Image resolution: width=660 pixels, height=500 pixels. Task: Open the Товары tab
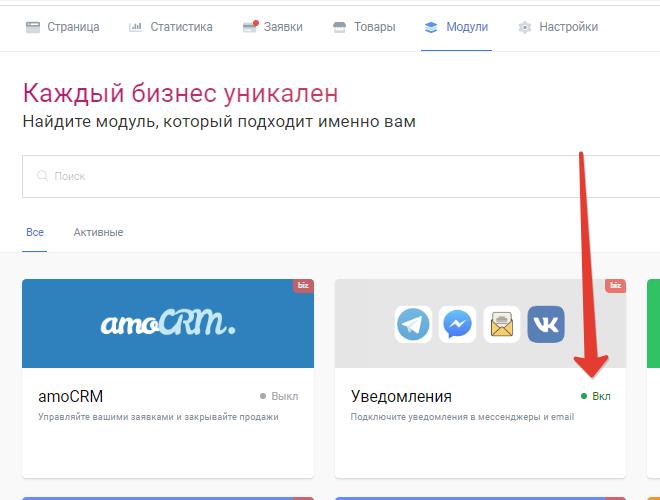tap(364, 27)
